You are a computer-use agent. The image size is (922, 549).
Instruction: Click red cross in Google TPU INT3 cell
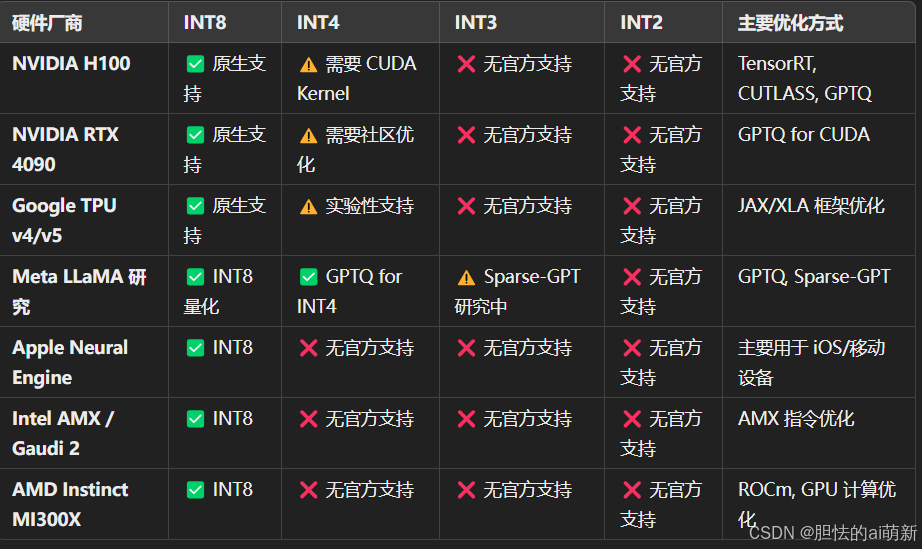pyautogui.click(x=466, y=206)
